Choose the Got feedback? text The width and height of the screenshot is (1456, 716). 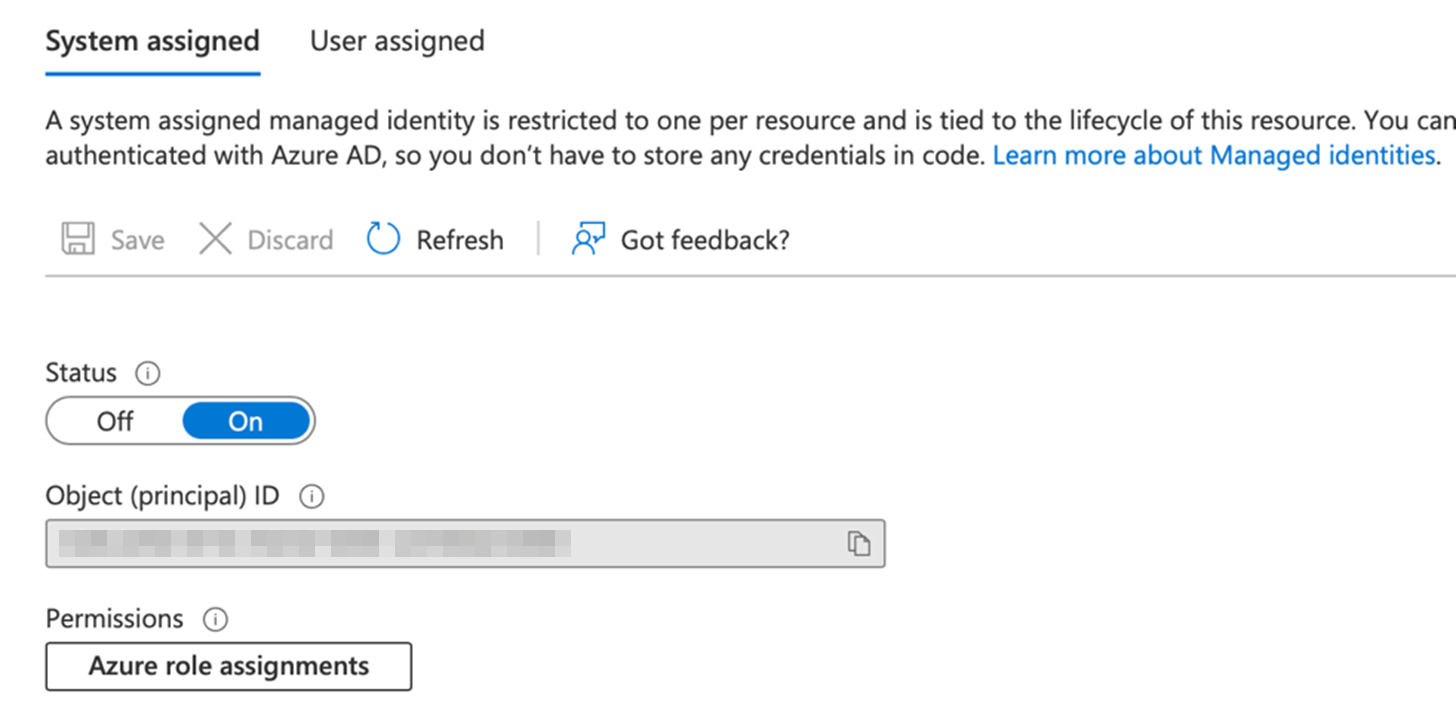705,240
